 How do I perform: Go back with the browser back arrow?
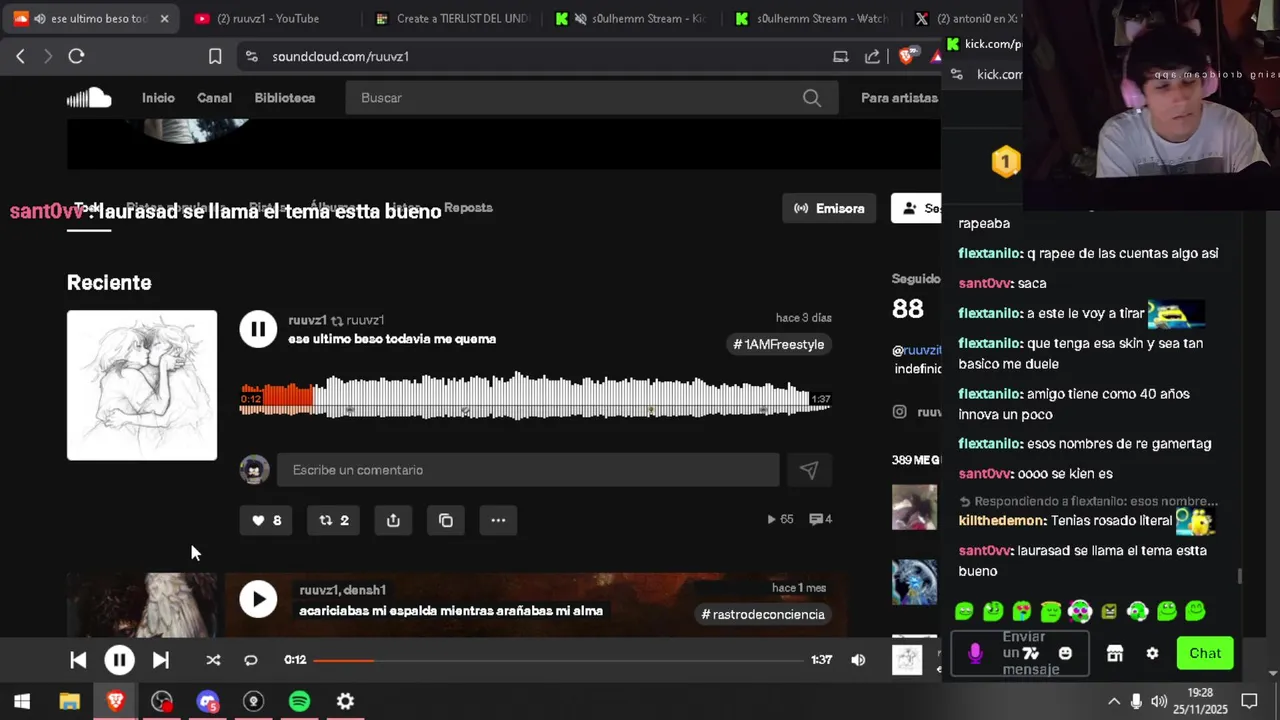coord(20,56)
